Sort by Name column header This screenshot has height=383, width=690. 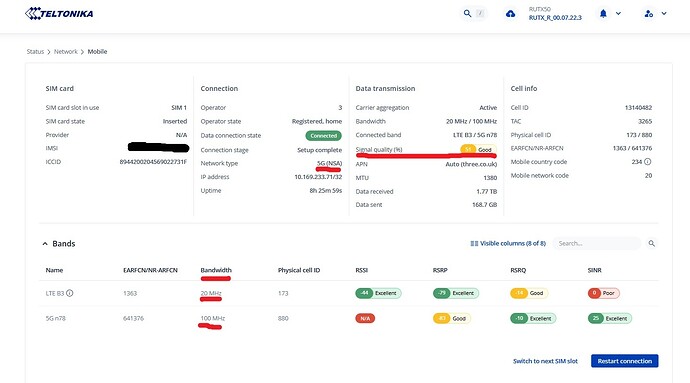pos(54,270)
